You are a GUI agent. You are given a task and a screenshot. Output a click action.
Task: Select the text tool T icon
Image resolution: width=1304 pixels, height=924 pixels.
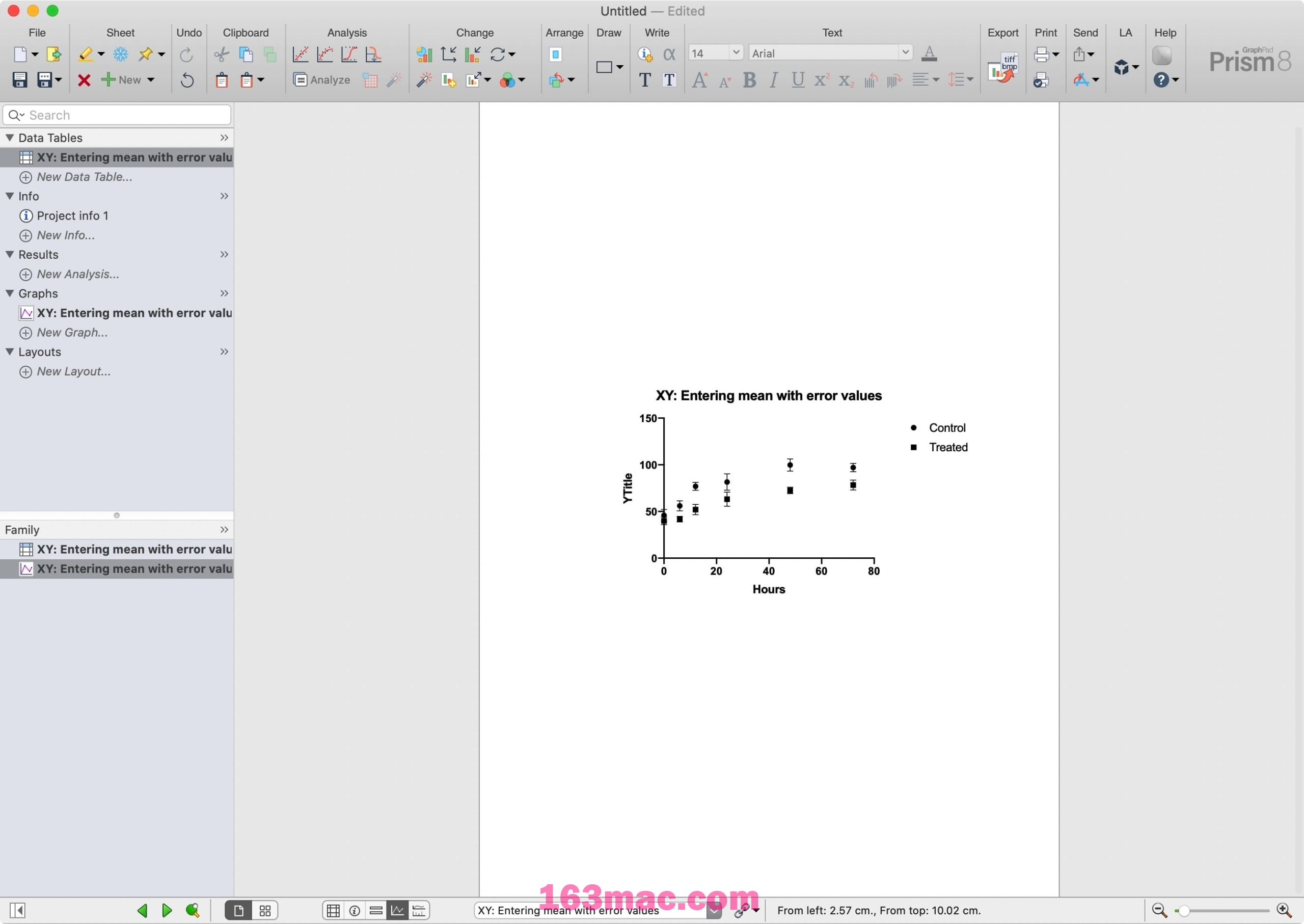(644, 80)
